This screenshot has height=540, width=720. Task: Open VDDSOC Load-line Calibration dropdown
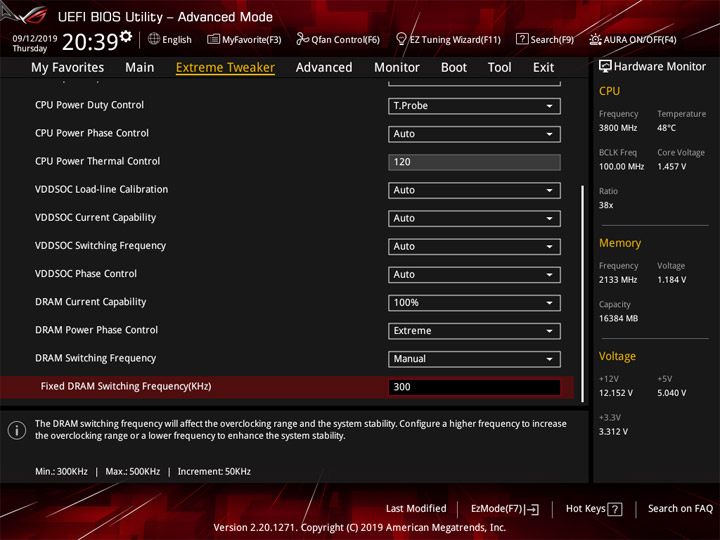[474, 190]
